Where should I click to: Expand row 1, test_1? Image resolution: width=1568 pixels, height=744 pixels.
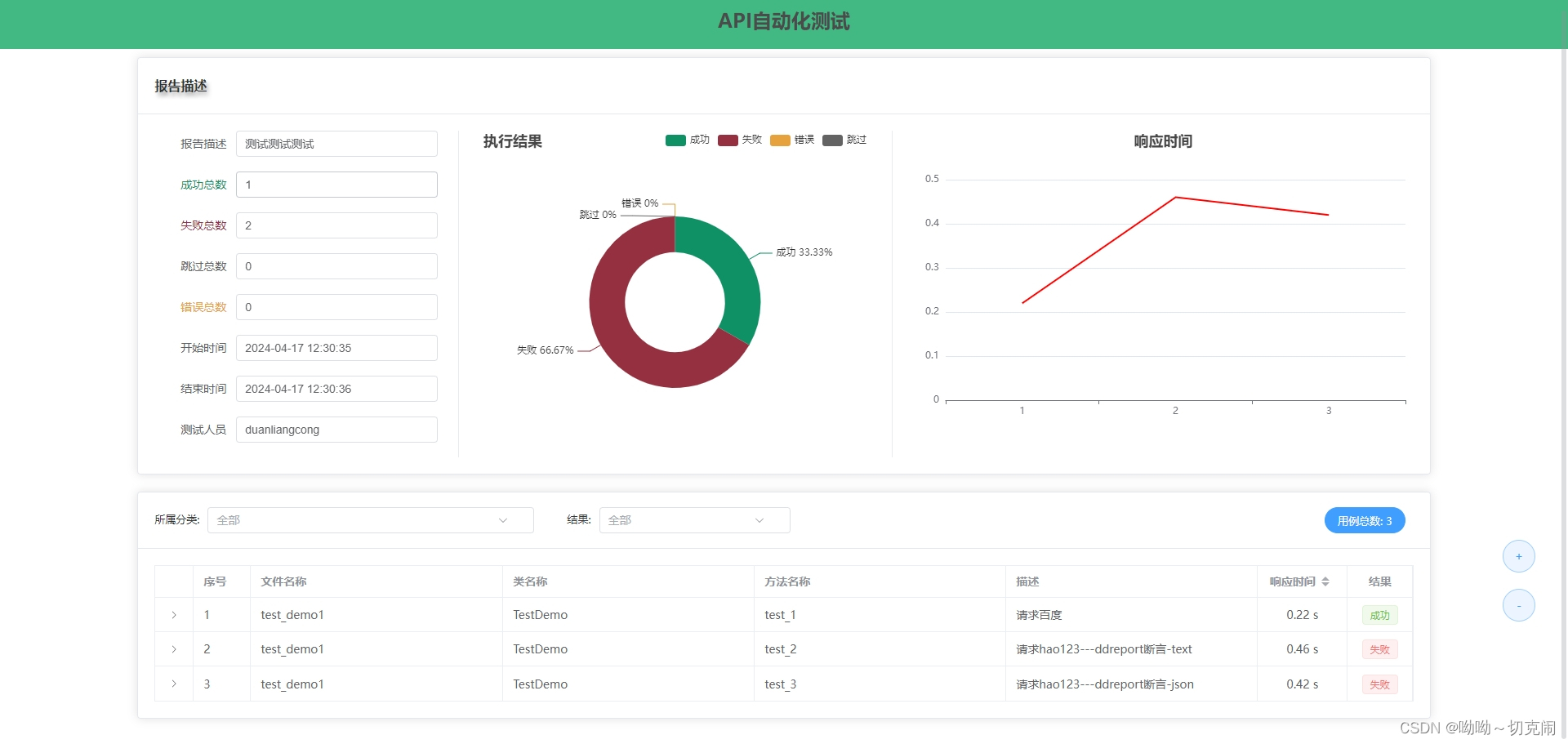174,615
